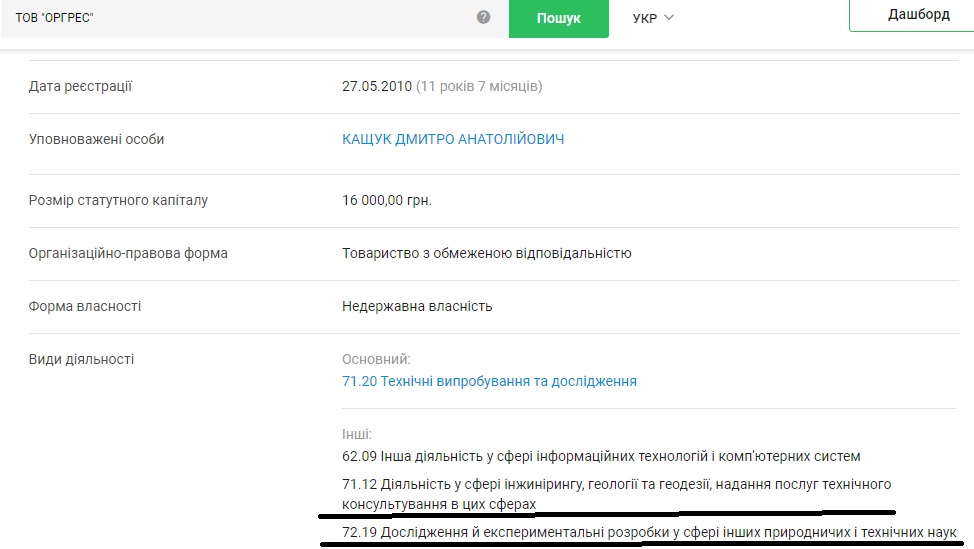This screenshot has height=549, width=974.
Task: Click the Дата реєстрації label
Action: click(x=81, y=86)
